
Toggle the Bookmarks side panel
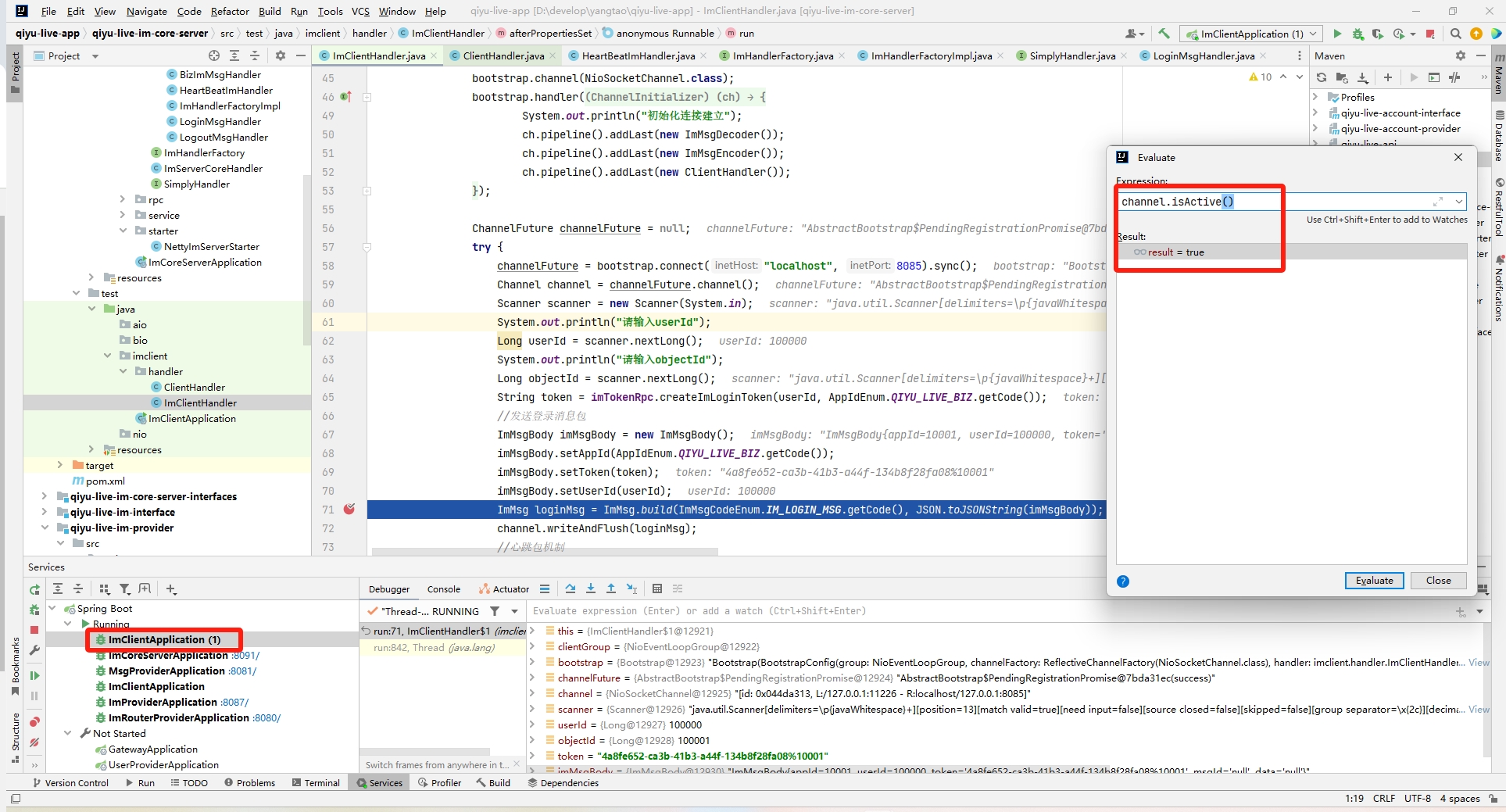click(x=15, y=665)
